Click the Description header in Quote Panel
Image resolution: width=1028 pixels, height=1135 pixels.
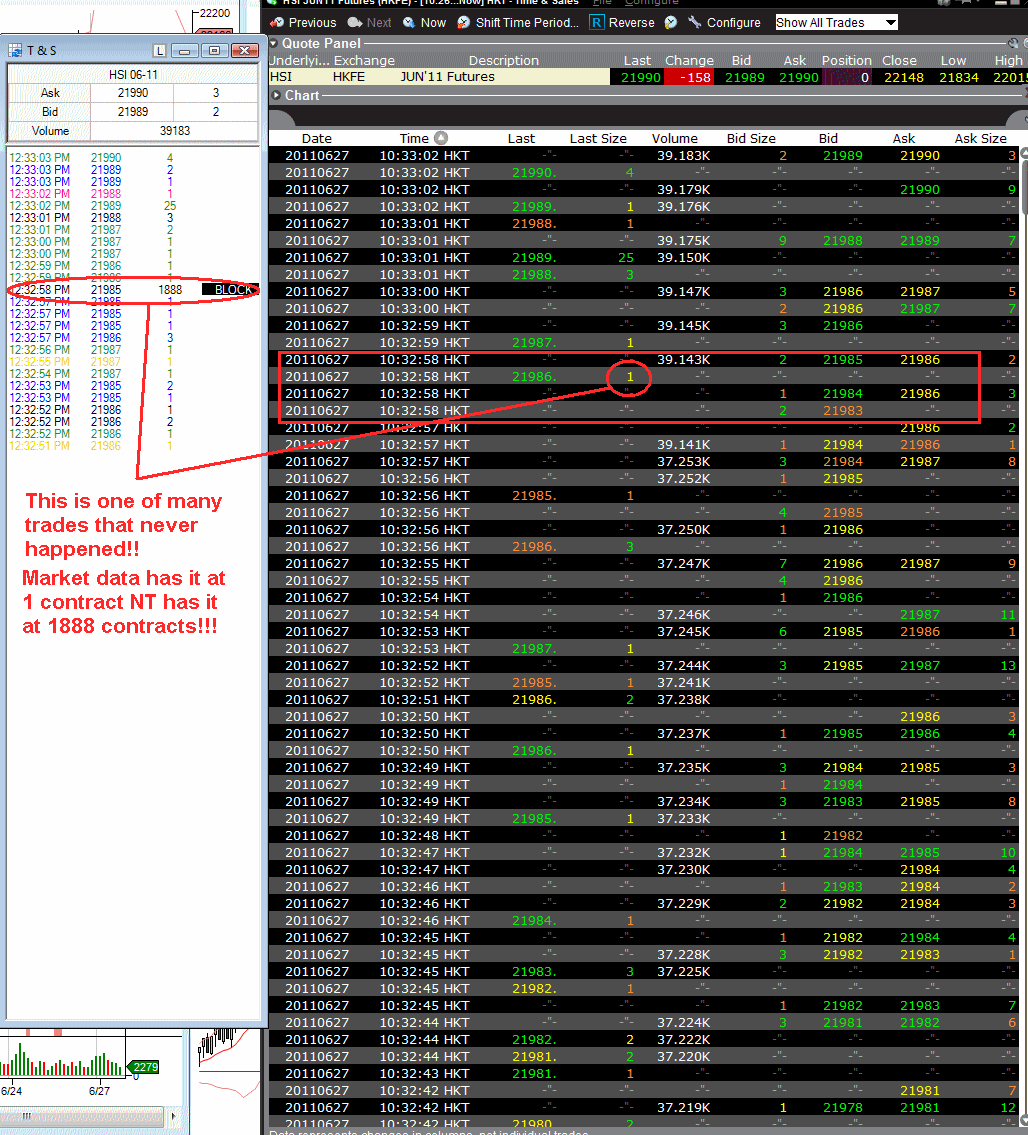point(504,61)
